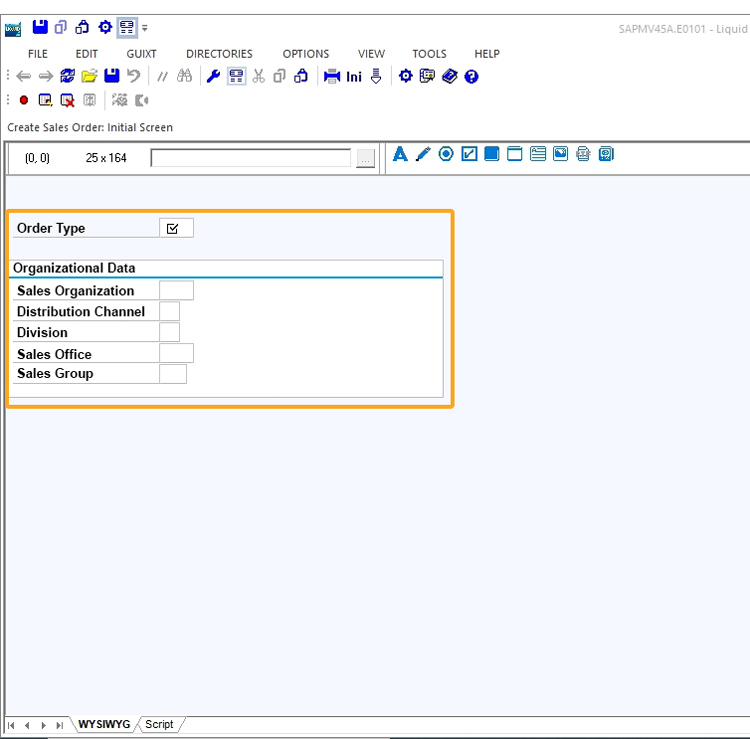Click the Print icon in toolbar
750x739 pixels.
click(x=332, y=76)
